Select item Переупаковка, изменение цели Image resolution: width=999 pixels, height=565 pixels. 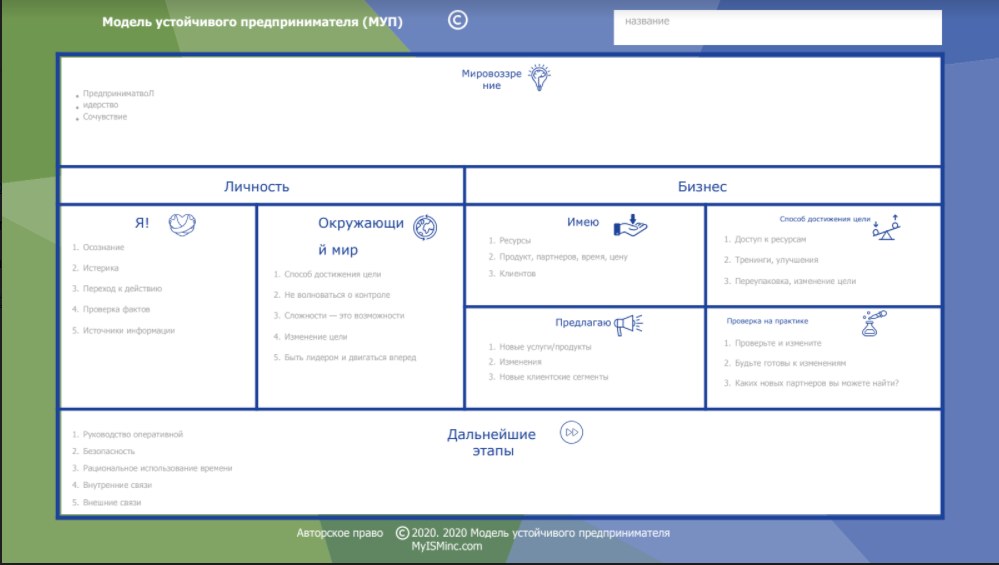795,281
